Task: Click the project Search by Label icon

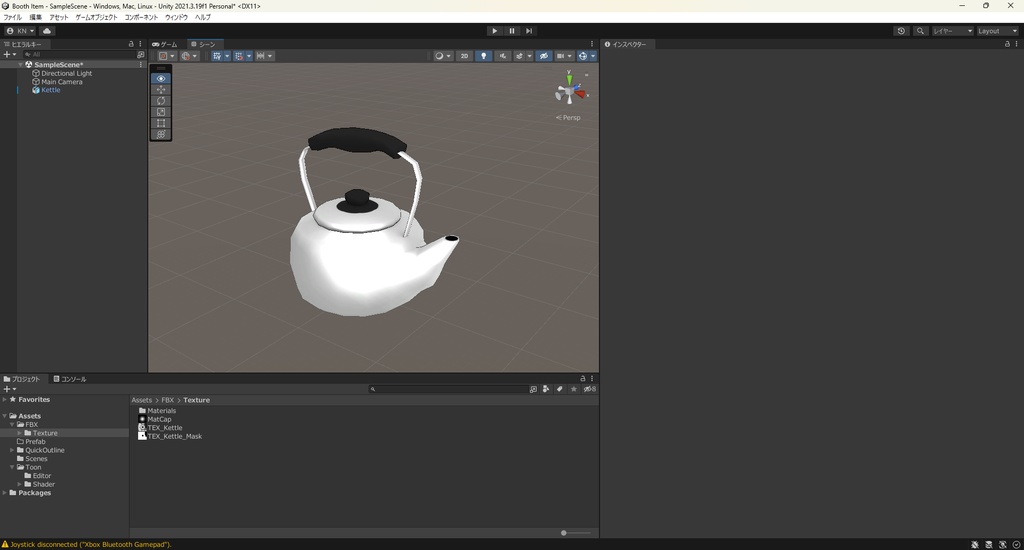Action: (560, 389)
